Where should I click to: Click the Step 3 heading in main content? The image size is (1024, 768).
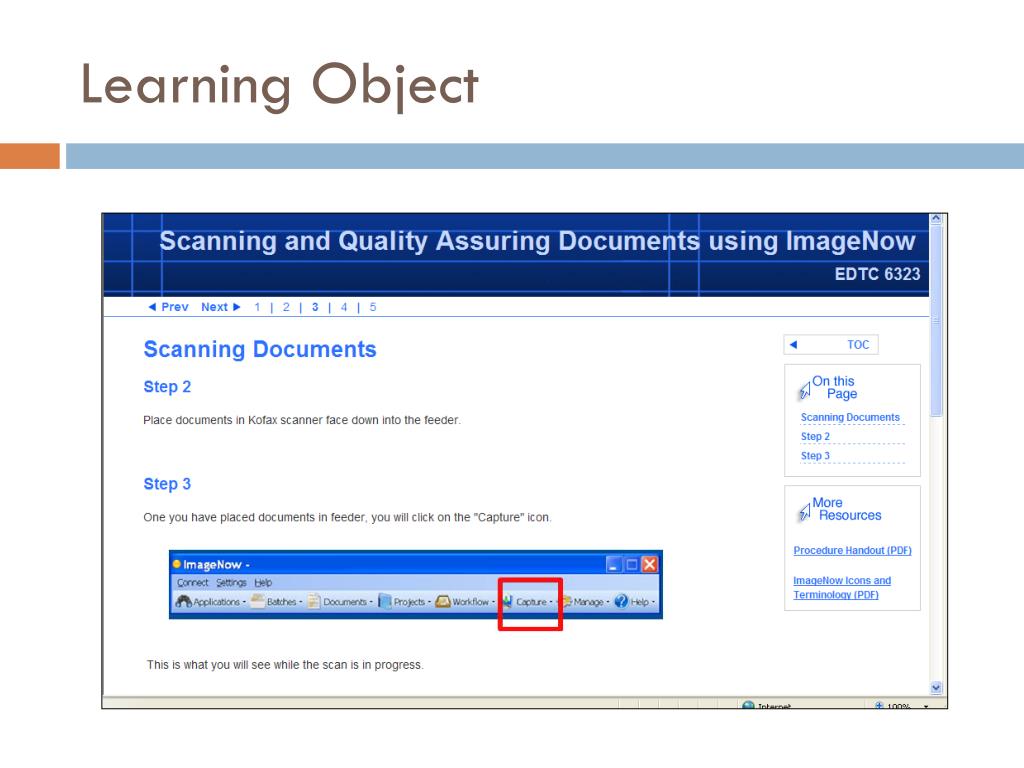[167, 484]
